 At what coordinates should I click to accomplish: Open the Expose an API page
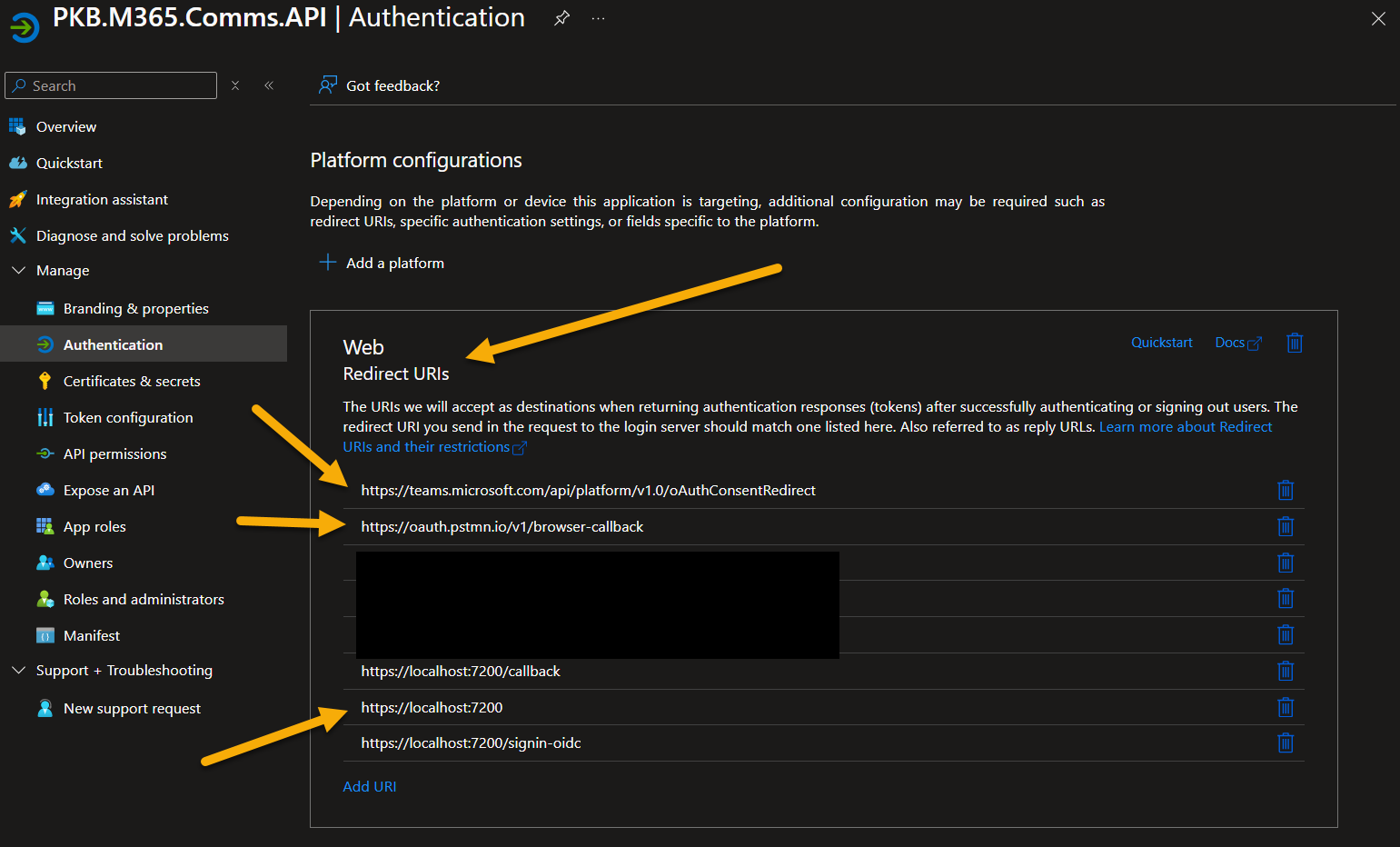click(x=106, y=490)
